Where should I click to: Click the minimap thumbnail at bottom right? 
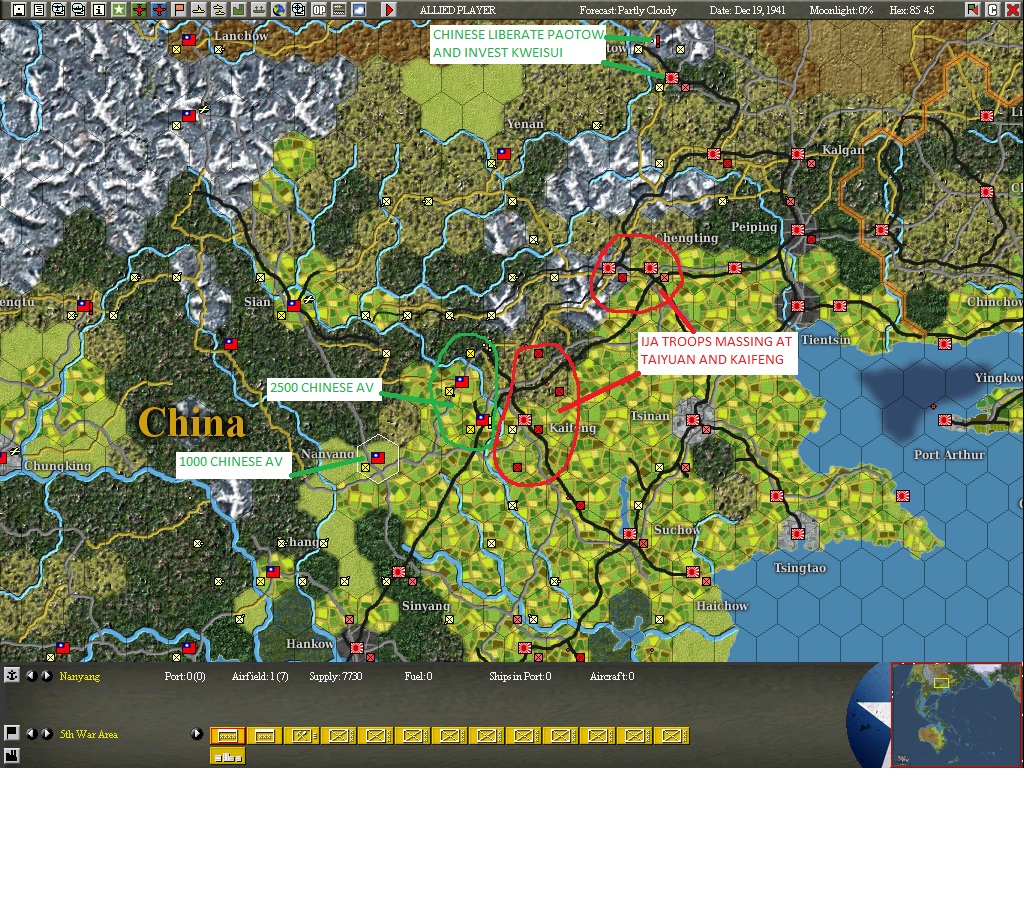956,714
